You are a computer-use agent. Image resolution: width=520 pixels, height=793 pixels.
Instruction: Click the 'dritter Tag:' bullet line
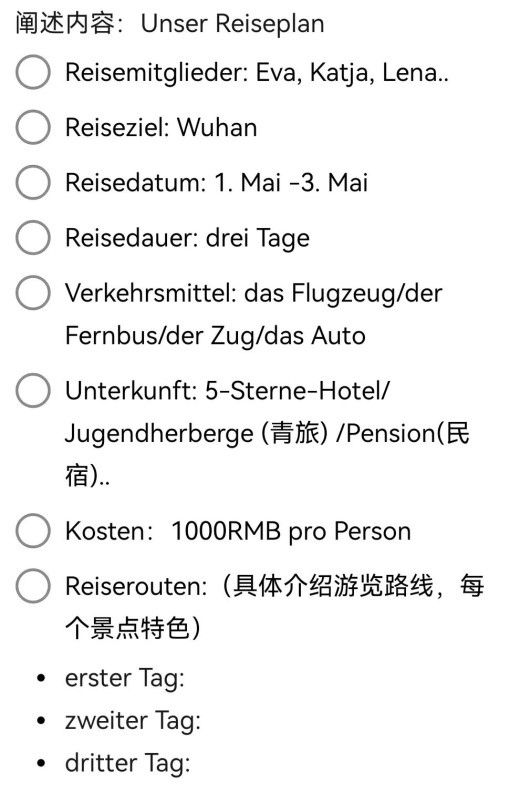[x=127, y=764]
